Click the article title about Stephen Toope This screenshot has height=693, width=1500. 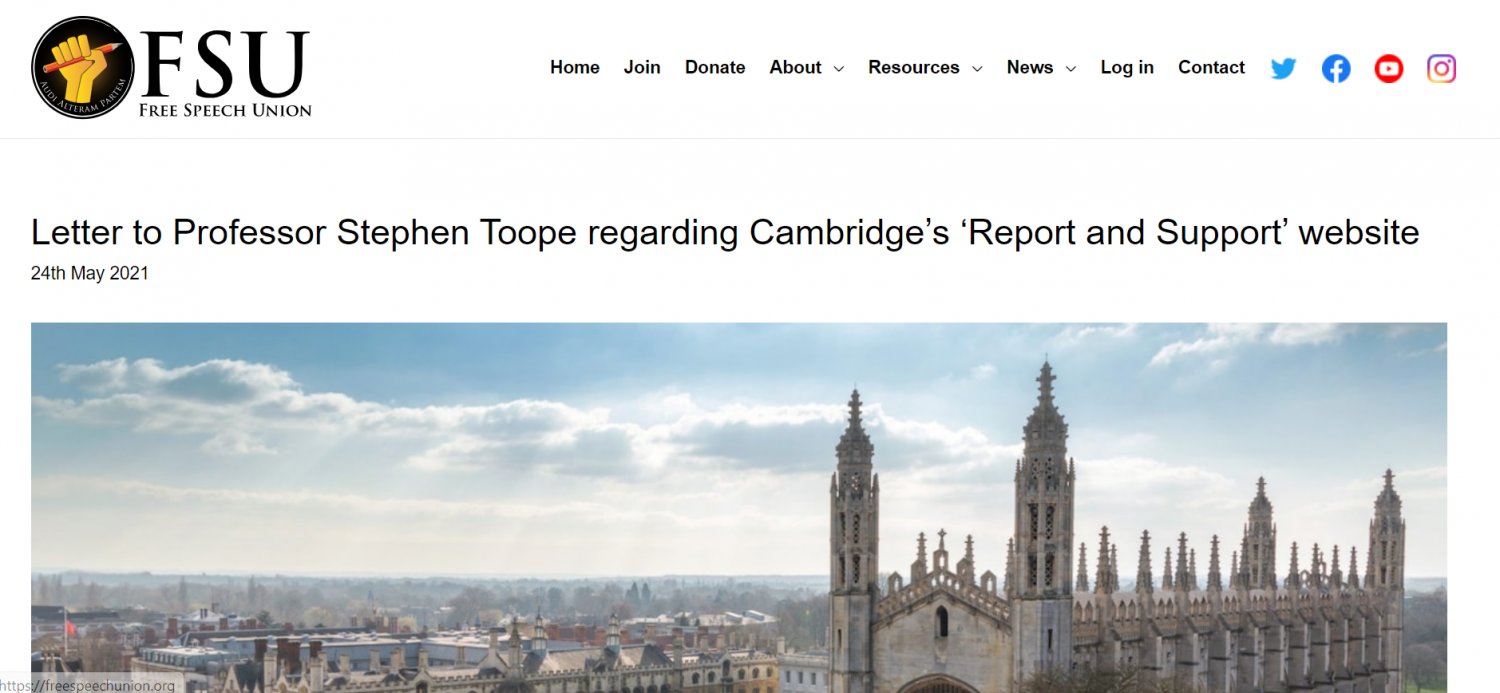(x=725, y=232)
